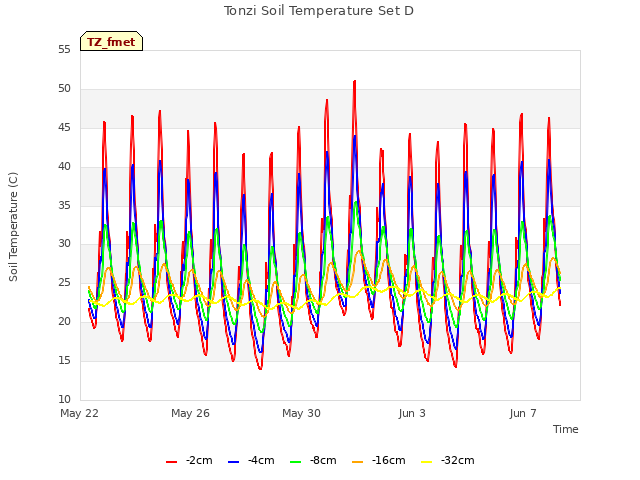Image resolution: width=640 pixels, height=480 pixels.
Task: Click the May 22 x-axis tick label
Action: point(80,413)
